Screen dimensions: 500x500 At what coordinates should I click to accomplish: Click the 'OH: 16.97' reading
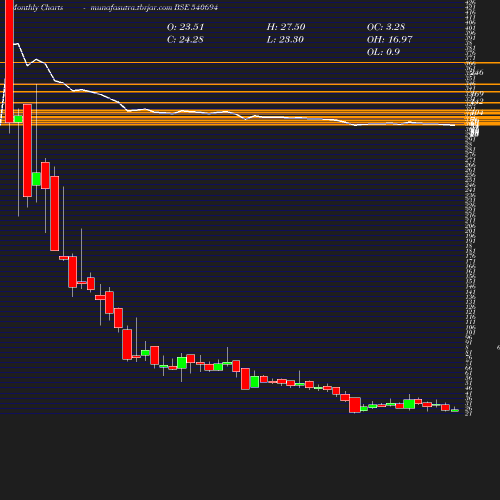point(390,40)
